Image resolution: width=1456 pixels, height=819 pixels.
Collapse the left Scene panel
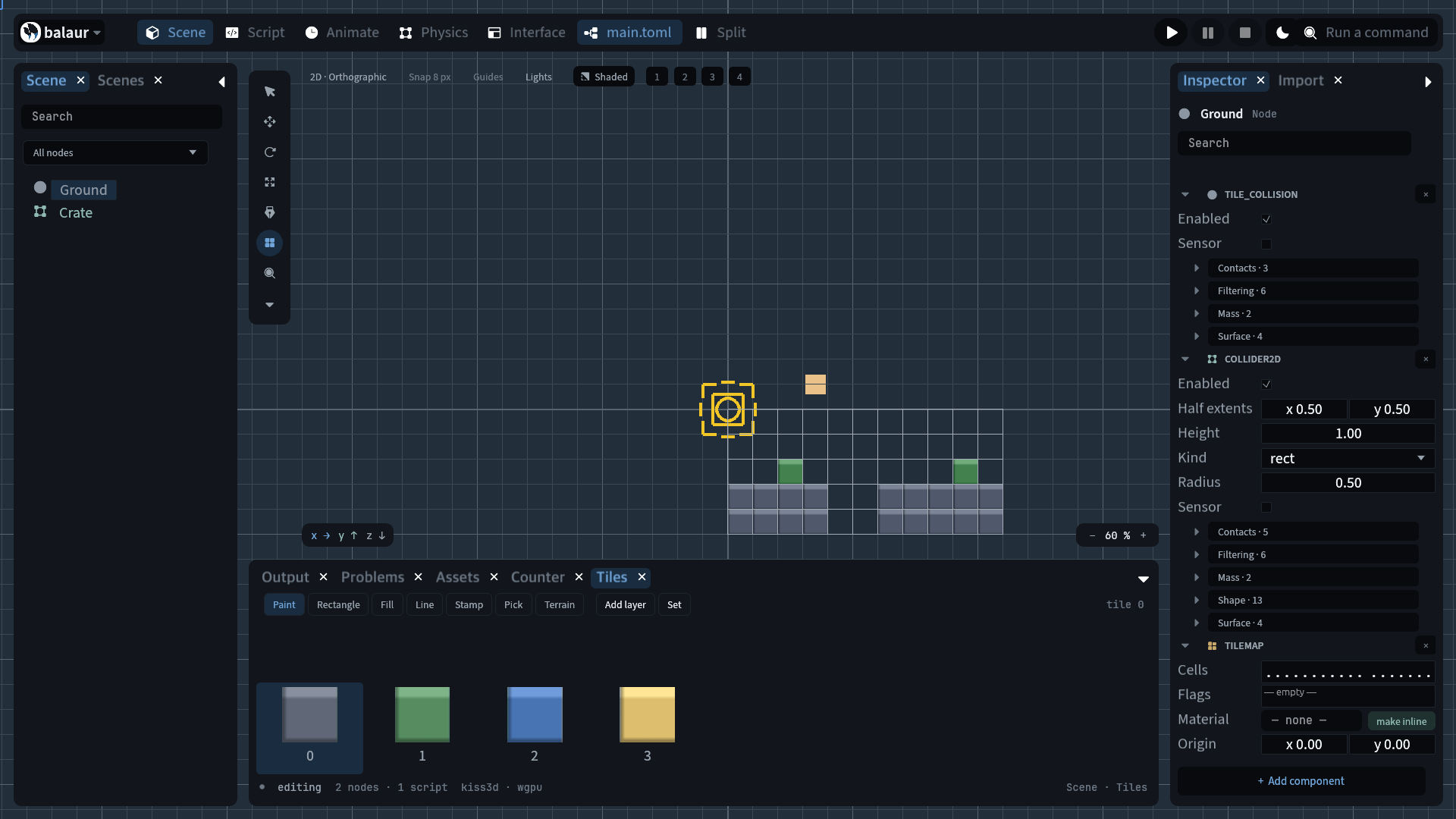click(x=221, y=82)
